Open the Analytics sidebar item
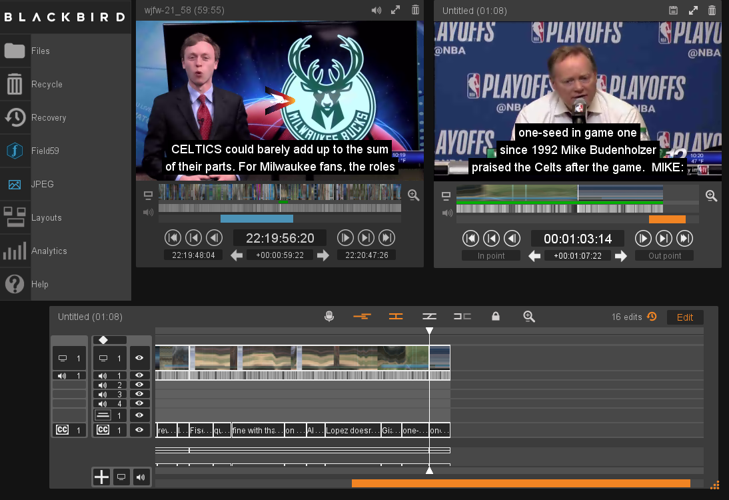Viewport: 729px width, 500px height. (15, 251)
